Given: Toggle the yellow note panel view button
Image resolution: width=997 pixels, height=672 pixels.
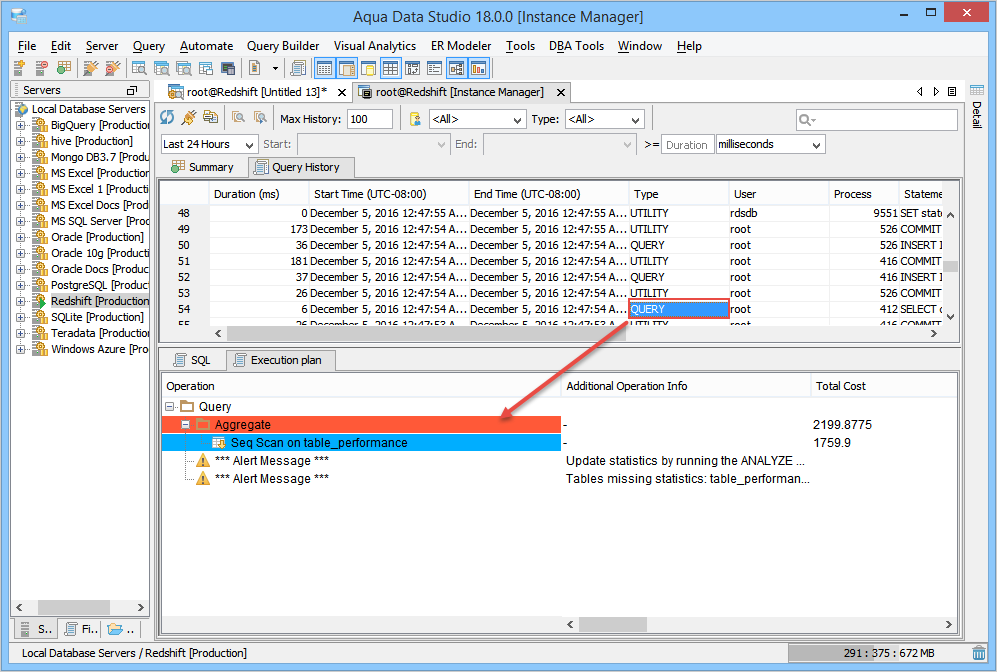Looking at the screenshot, I should [x=368, y=68].
